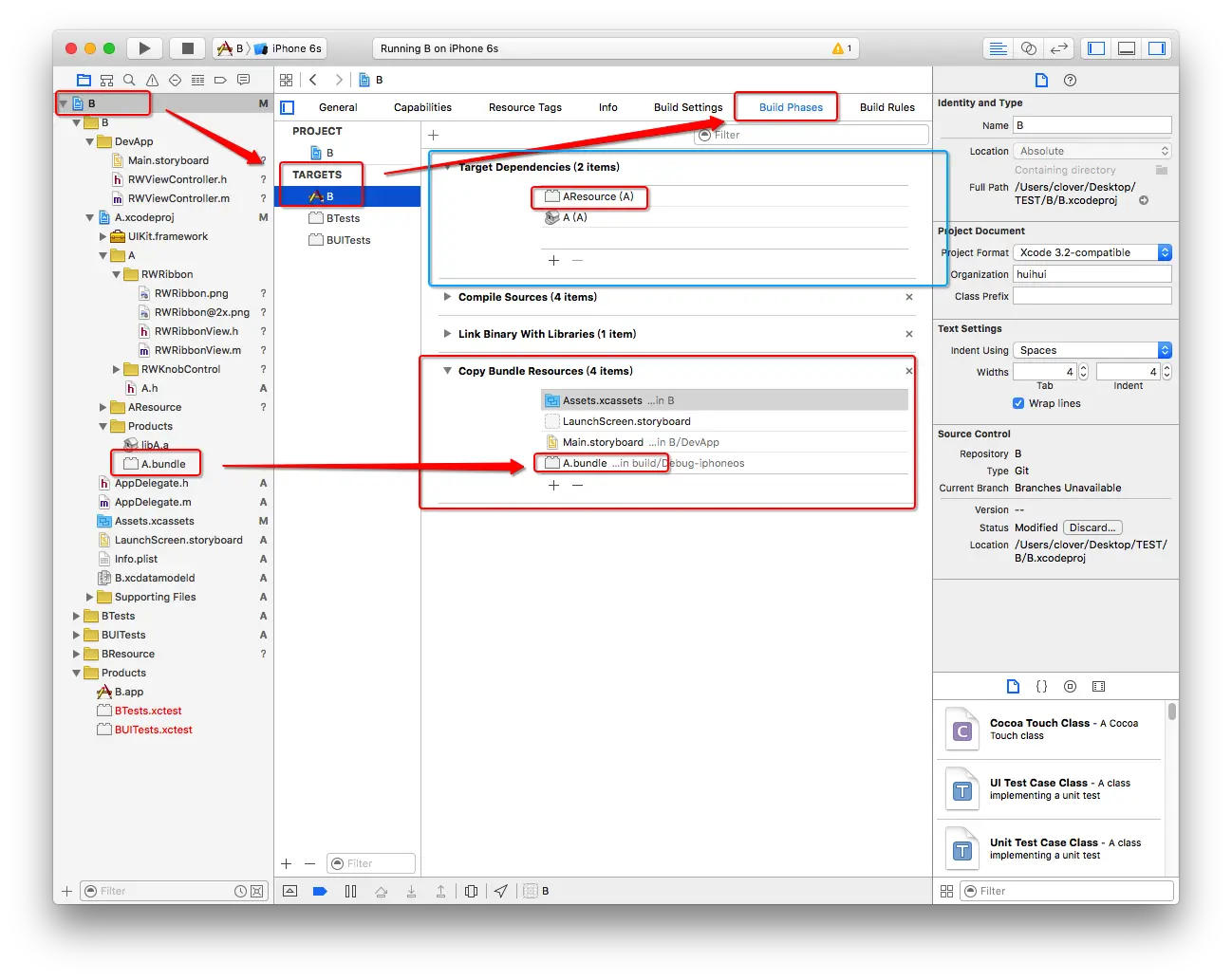Open the Indent Using dropdown
1232x980 pixels.
[x=1092, y=350]
